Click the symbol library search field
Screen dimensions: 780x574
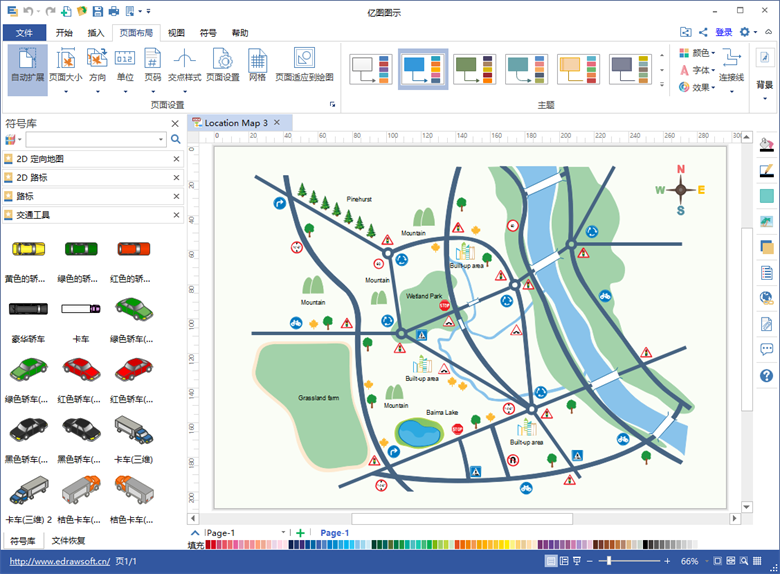(96, 139)
